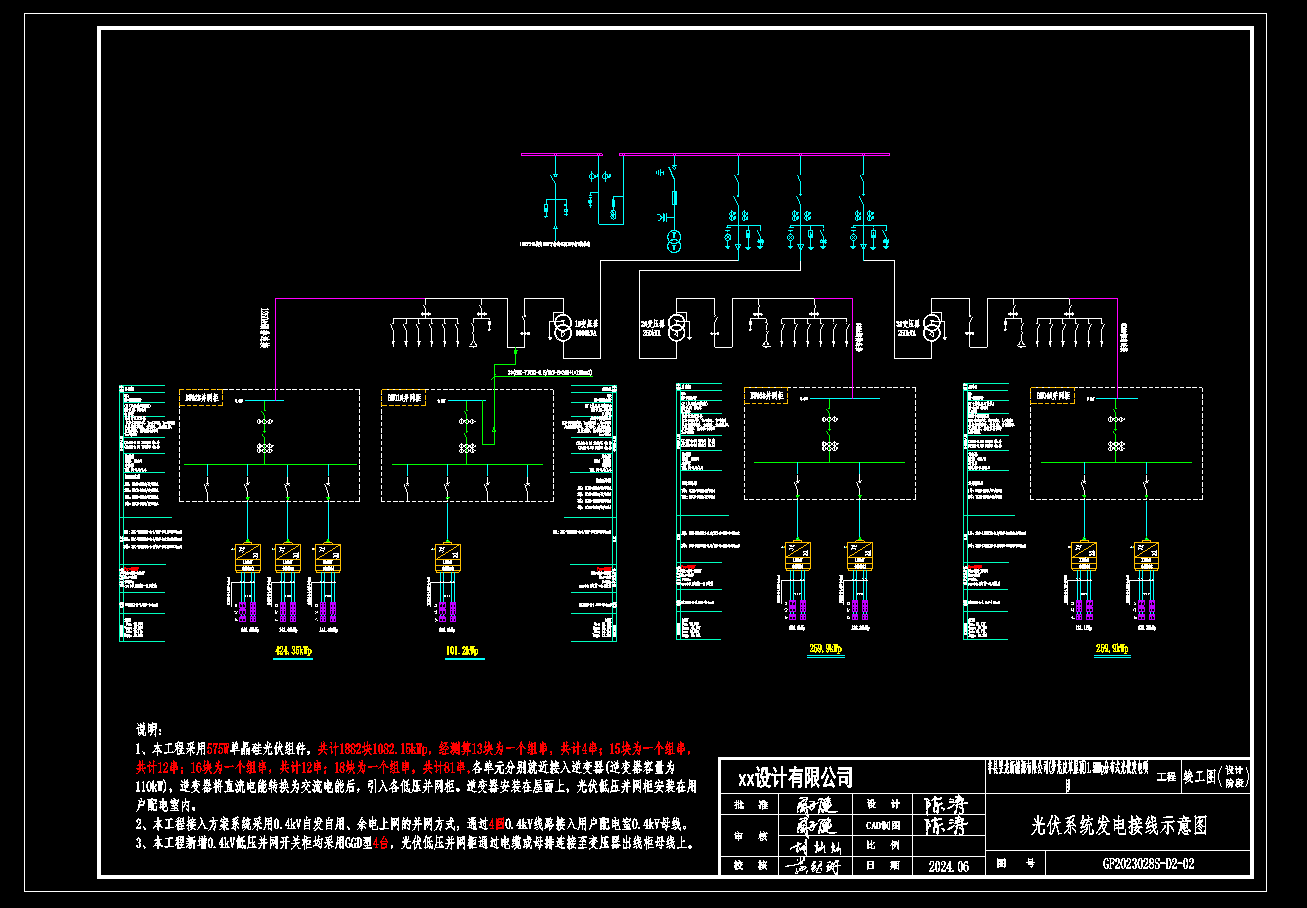Screen dimensions: 1307x908
Task: Select the cyan transformer symbol below the top busbar
Action: [674, 241]
